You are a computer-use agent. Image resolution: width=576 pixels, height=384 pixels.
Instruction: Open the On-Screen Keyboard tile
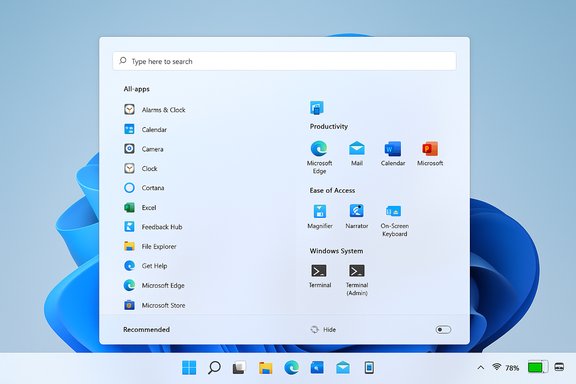[x=394, y=220]
